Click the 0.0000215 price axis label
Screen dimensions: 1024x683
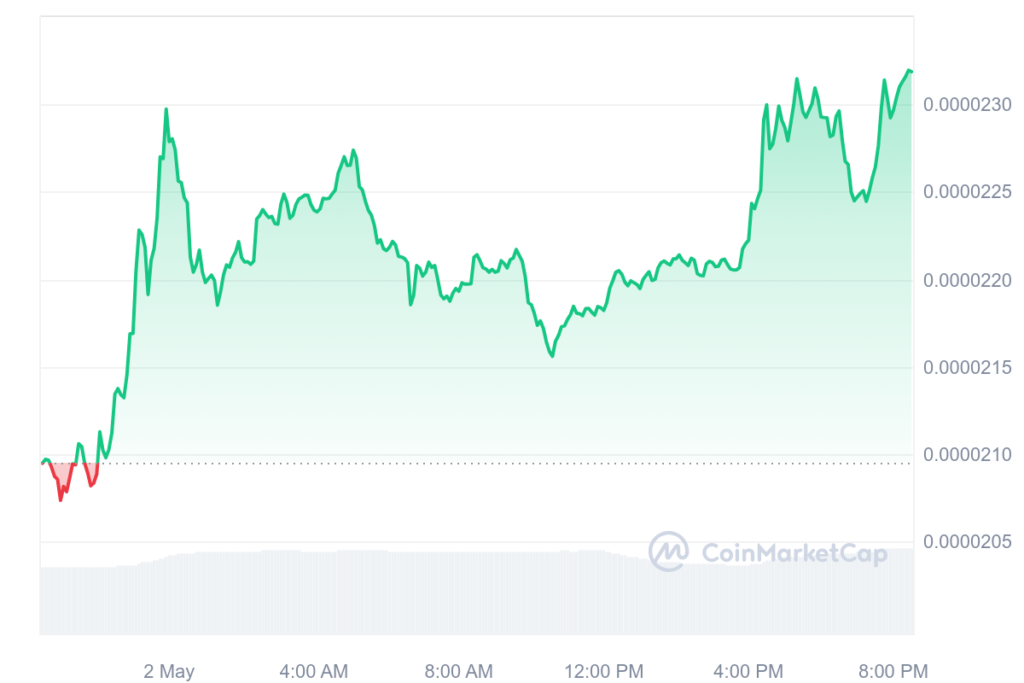pos(967,368)
